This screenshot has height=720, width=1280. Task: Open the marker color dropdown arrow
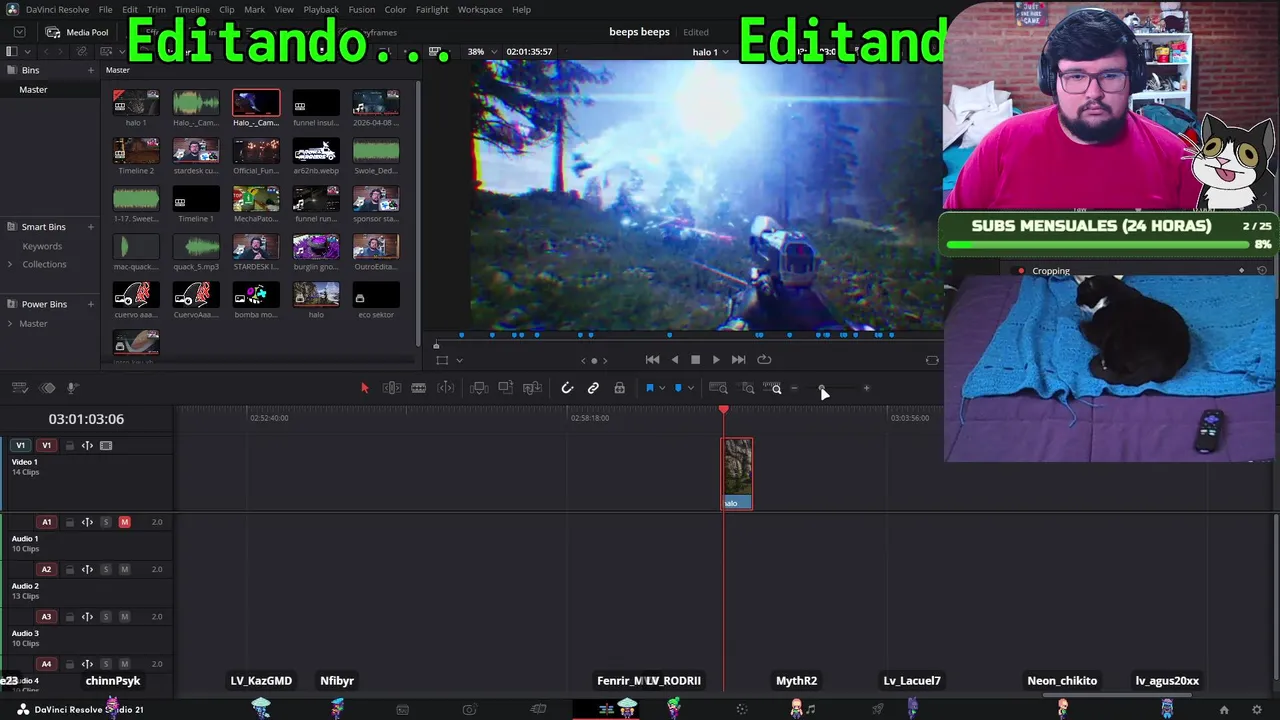coord(690,388)
